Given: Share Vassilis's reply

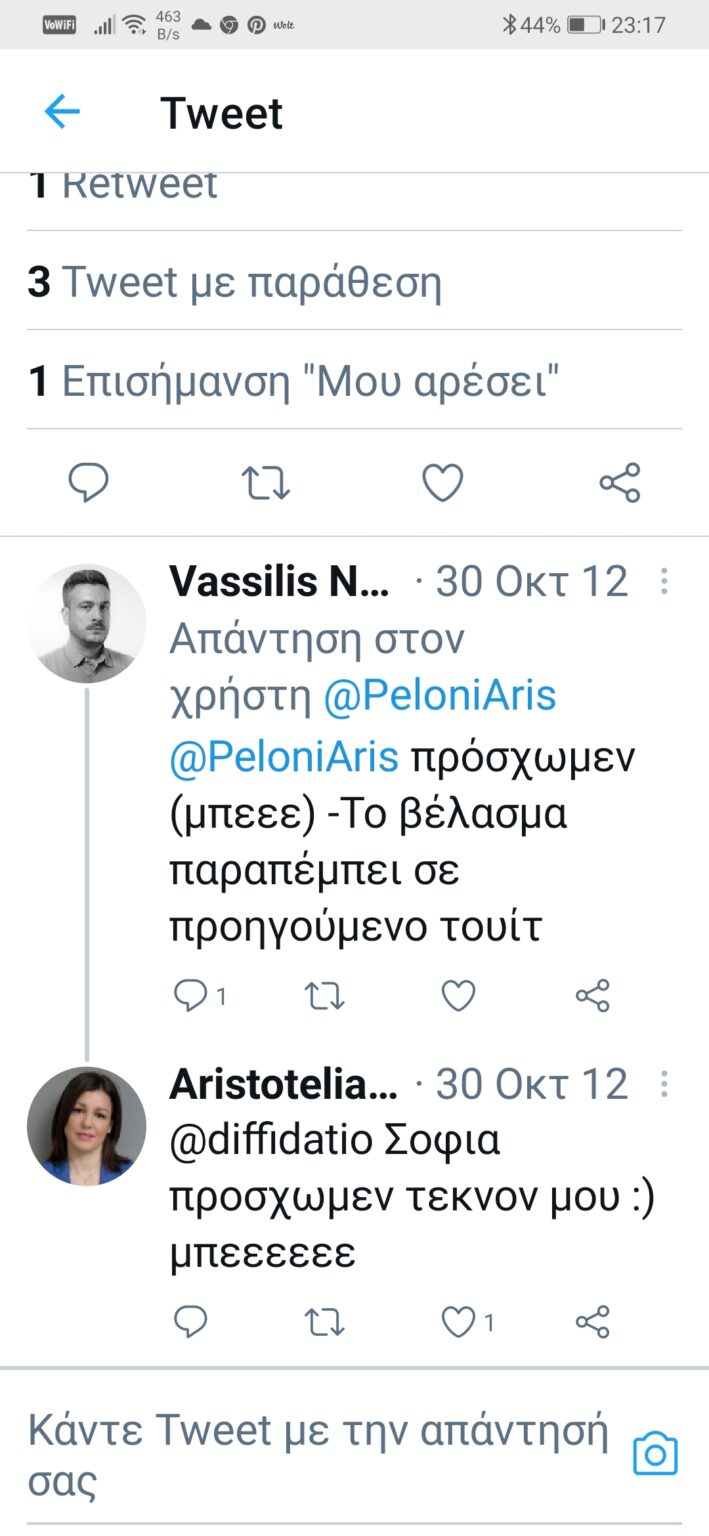Looking at the screenshot, I should point(593,996).
